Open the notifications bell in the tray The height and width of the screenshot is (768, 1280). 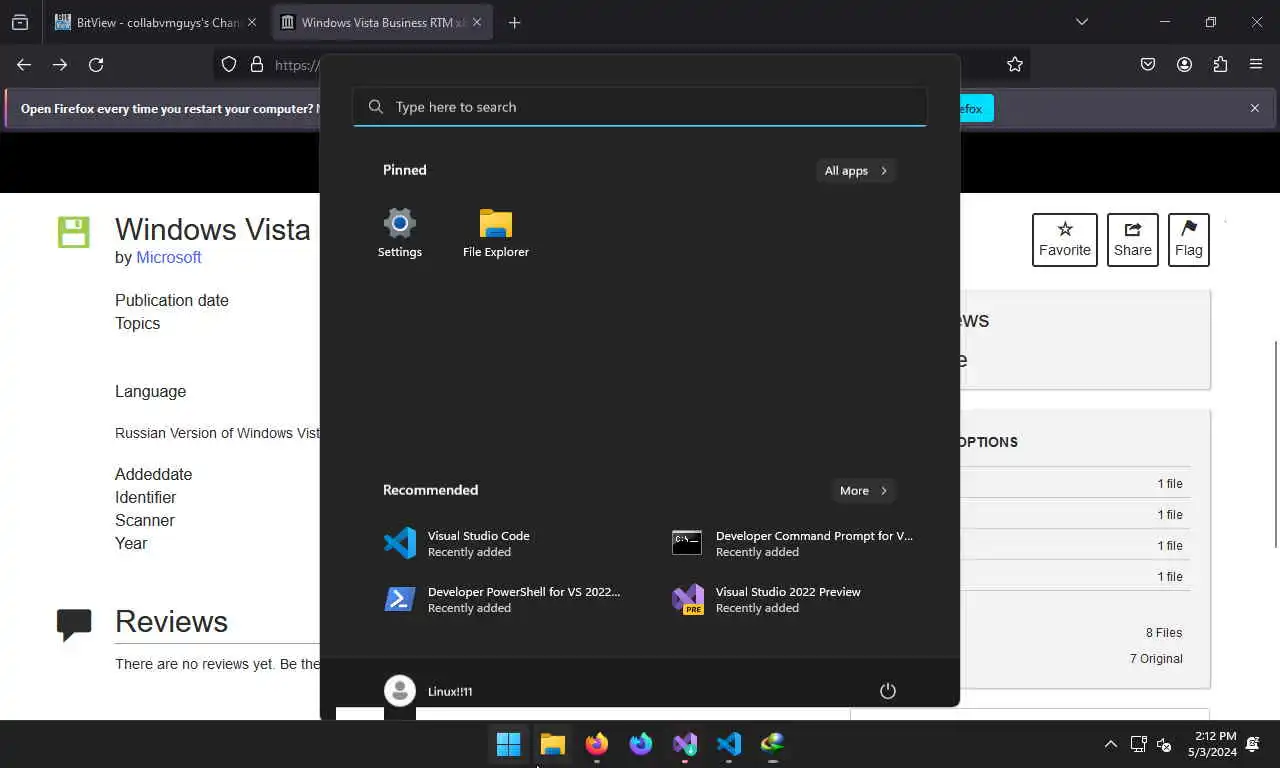pyautogui.click(x=1252, y=744)
